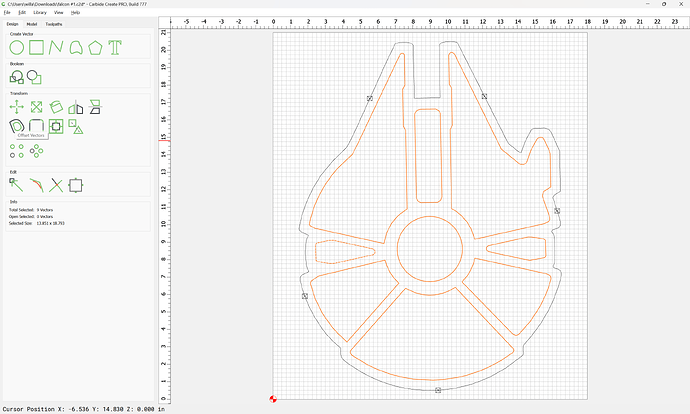Open the Corner rounding tool
This screenshot has width=690, height=414.
tap(36, 126)
